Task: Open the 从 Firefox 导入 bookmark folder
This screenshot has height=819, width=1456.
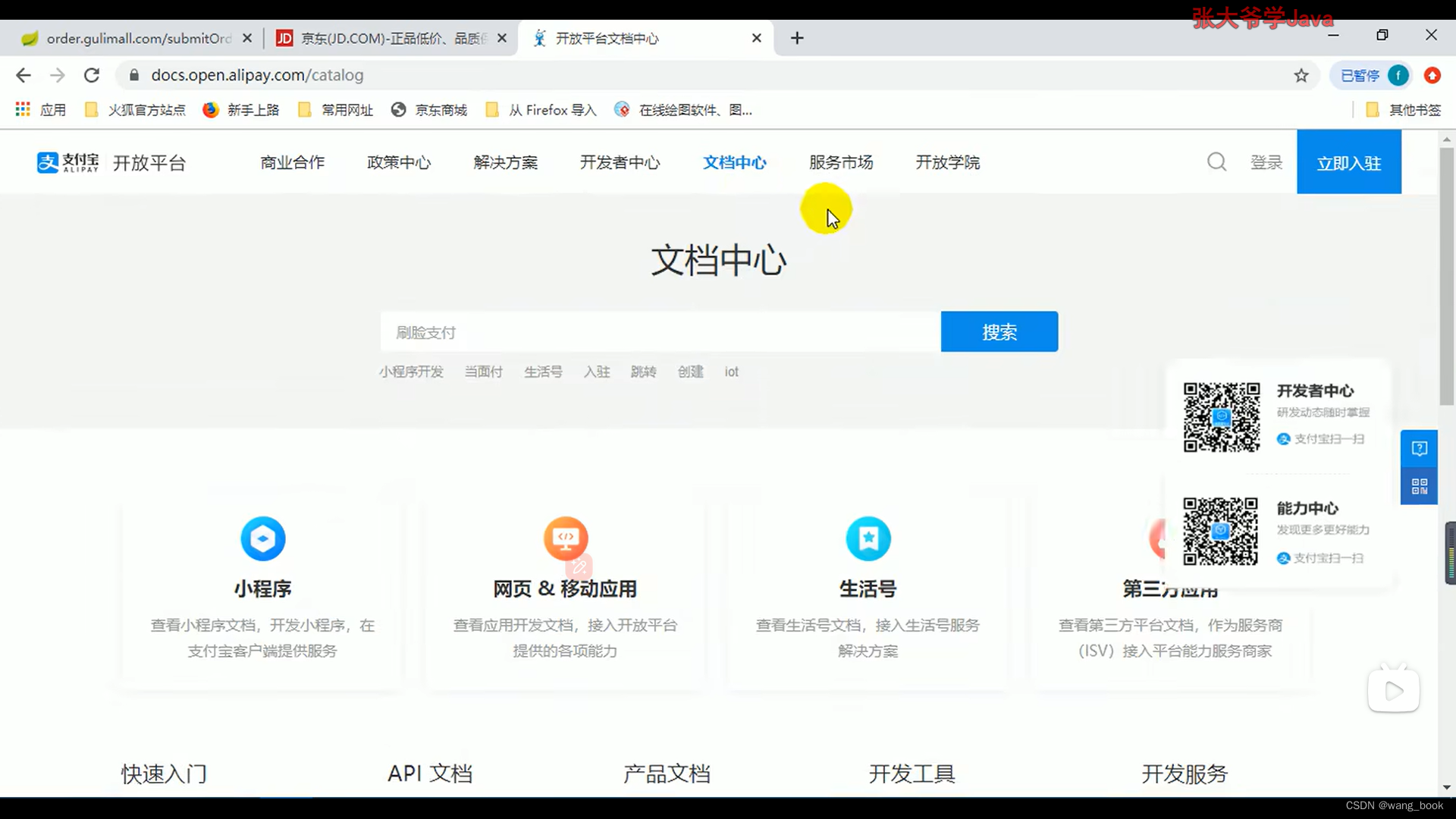Action: click(x=541, y=110)
